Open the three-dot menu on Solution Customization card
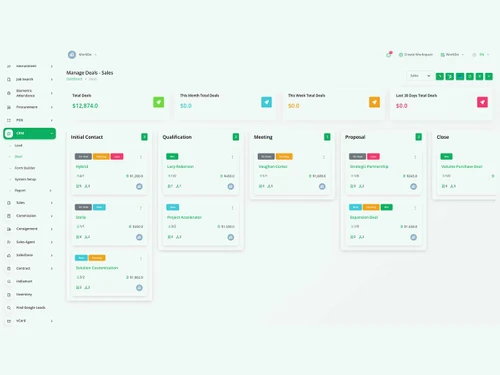The width and height of the screenshot is (500, 375). pyautogui.click(x=141, y=258)
